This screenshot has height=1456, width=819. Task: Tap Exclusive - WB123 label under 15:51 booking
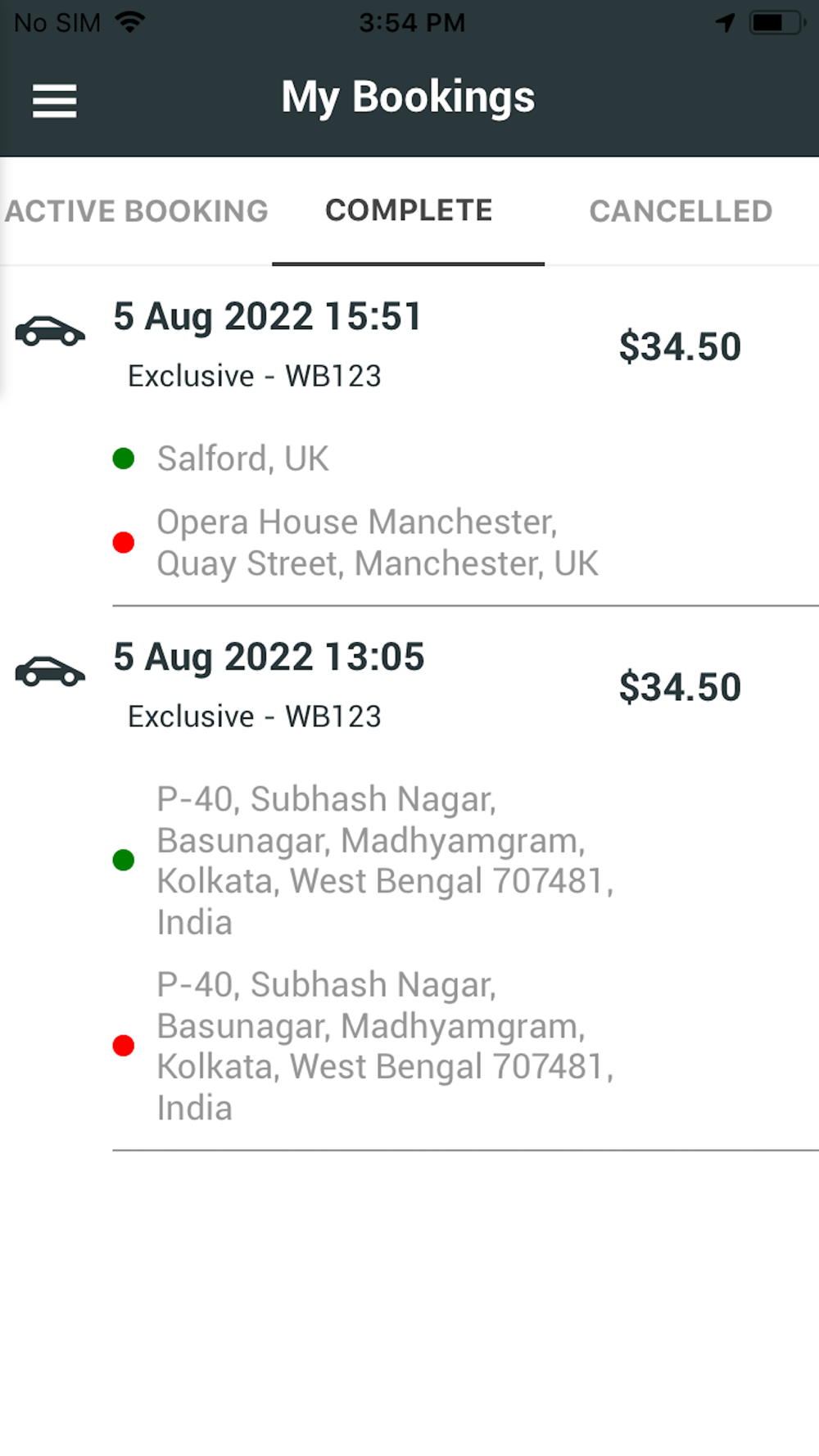(x=254, y=376)
